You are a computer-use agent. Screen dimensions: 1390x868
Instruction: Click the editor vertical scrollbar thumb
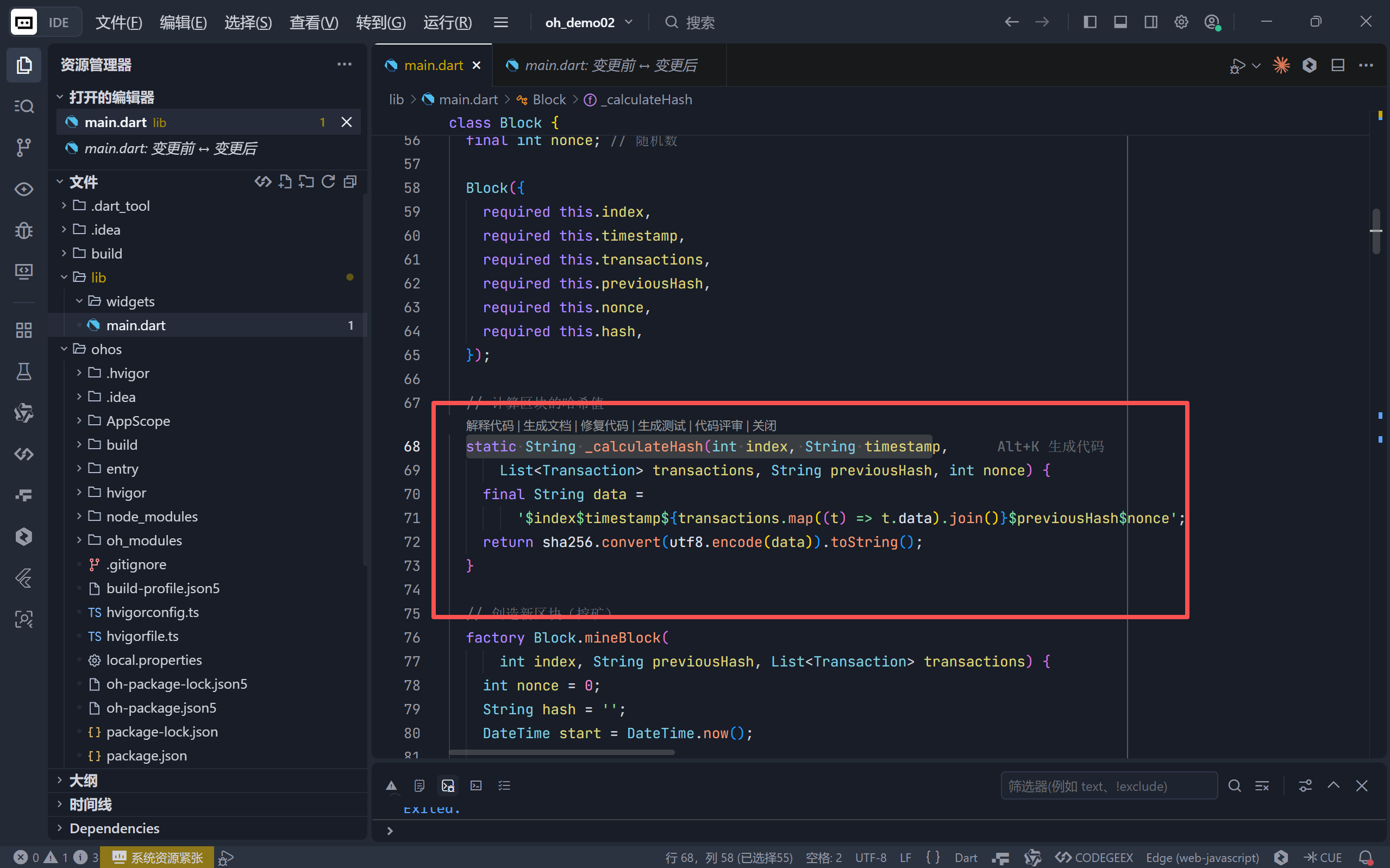(x=1376, y=231)
